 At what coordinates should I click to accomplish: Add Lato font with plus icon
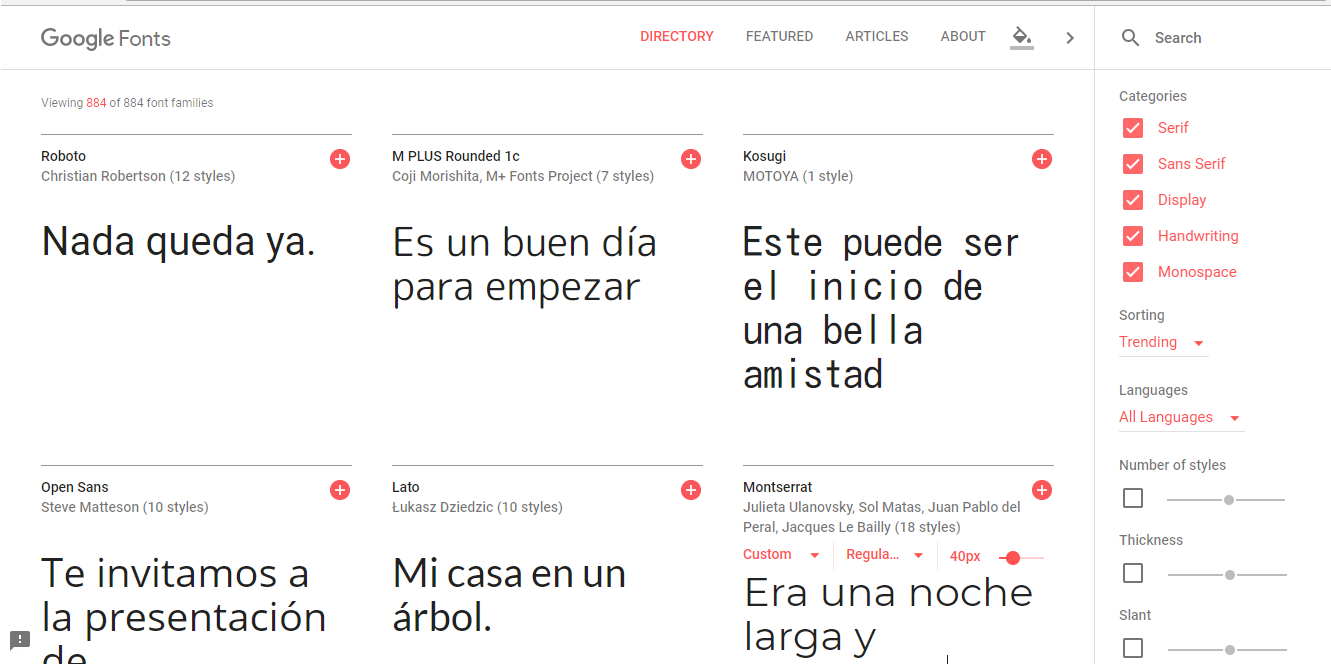[691, 490]
